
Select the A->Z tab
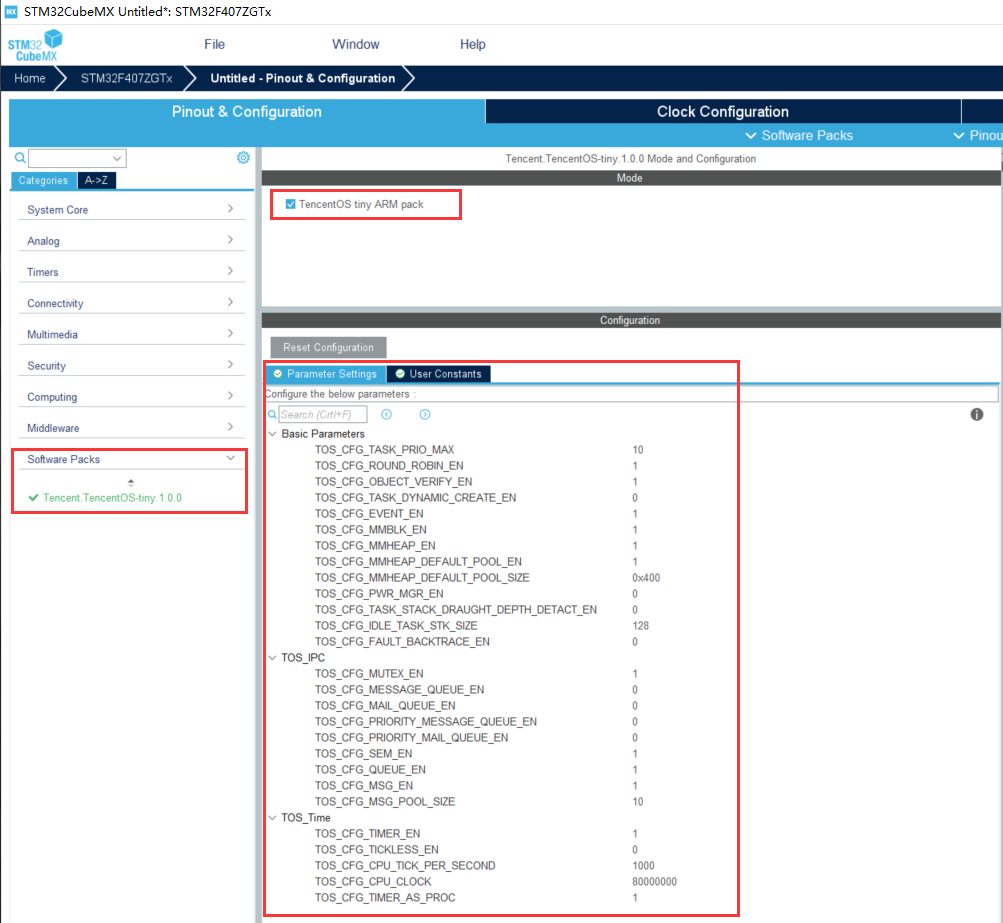(97, 180)
